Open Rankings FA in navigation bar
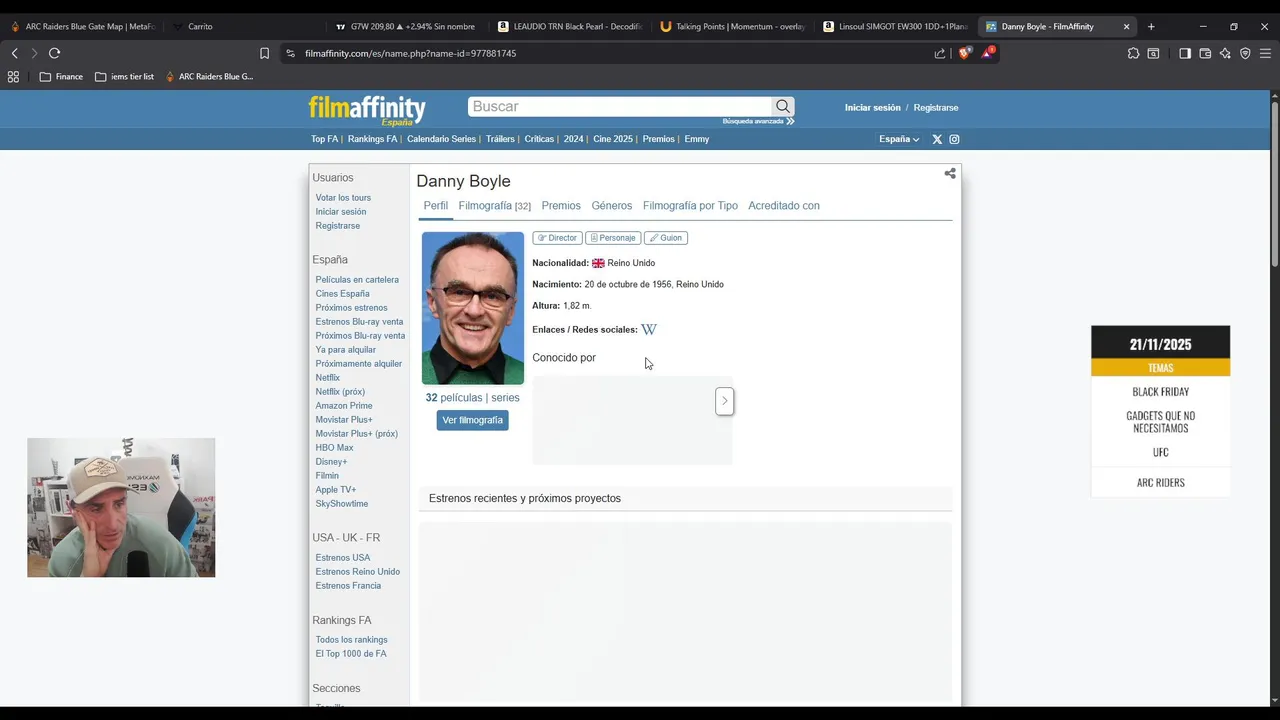 click(372, 139)
